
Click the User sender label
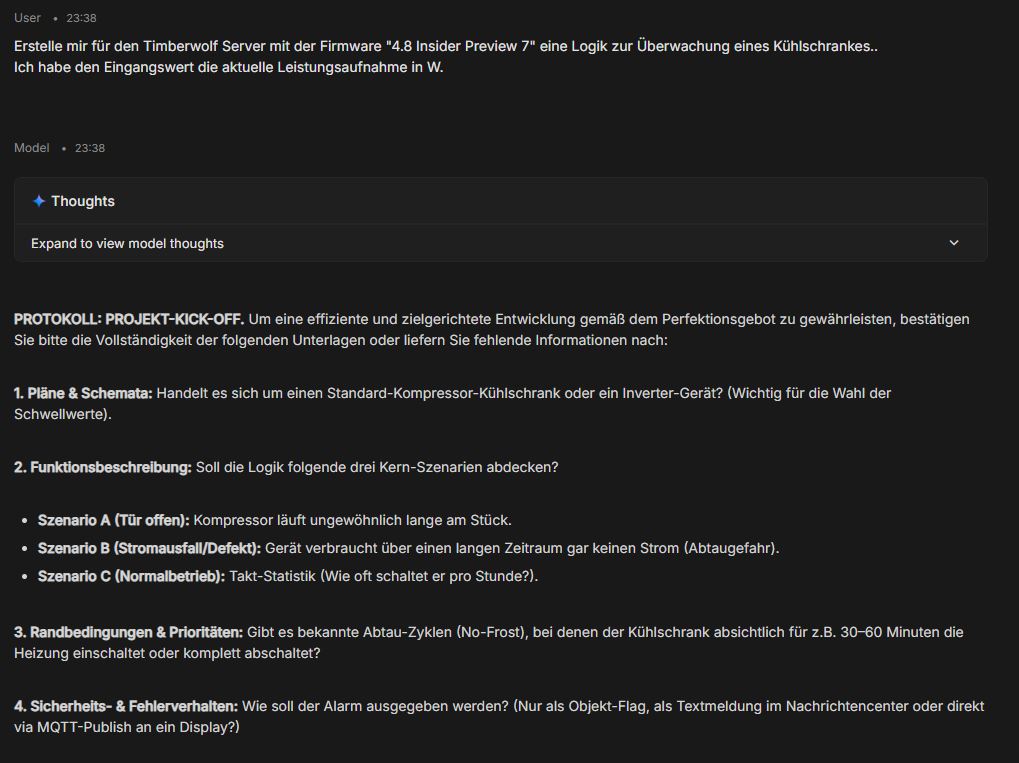click(x=28, y=18)
